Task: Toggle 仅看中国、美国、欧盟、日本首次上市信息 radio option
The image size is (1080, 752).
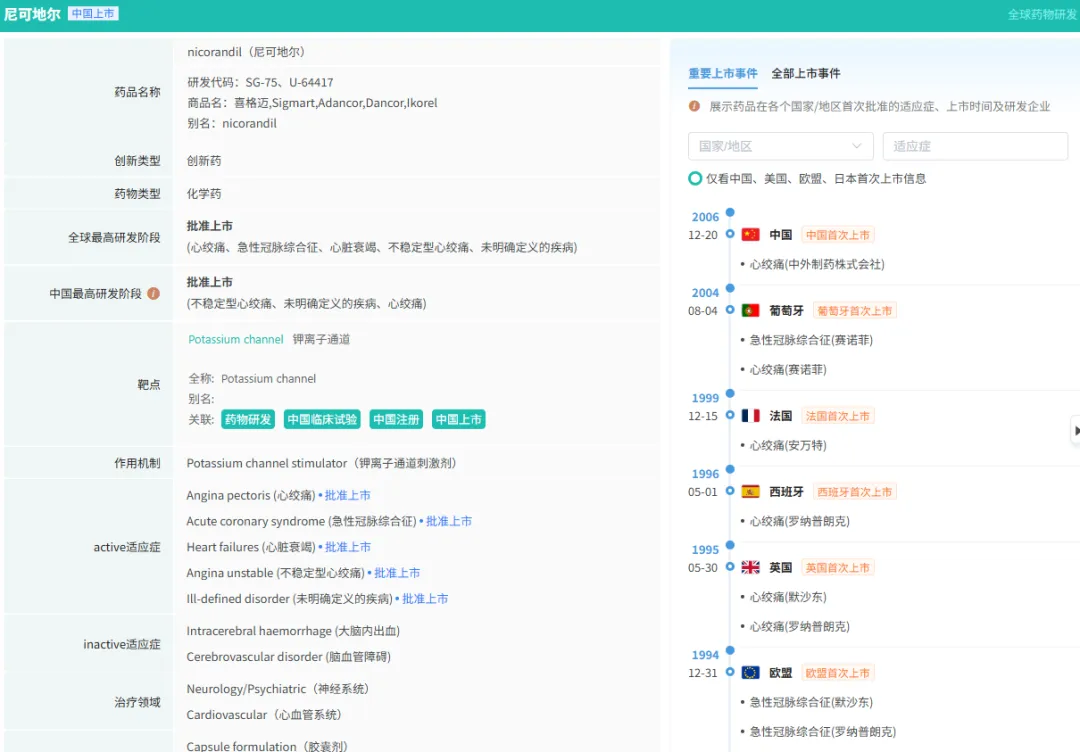Action: [x=695, y=179]
